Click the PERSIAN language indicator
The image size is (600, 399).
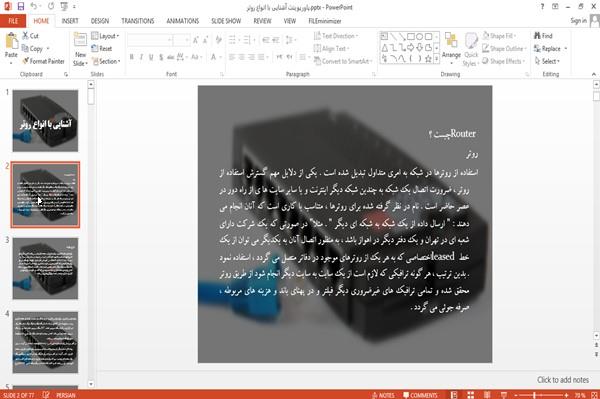66,395
